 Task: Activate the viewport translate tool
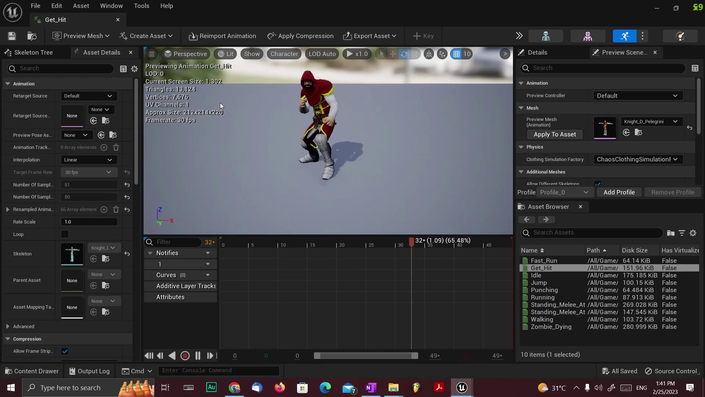coord(393,54)
